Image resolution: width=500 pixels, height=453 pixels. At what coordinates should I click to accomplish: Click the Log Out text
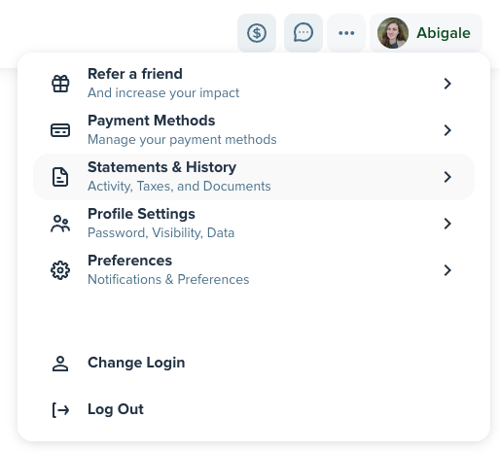115,409
